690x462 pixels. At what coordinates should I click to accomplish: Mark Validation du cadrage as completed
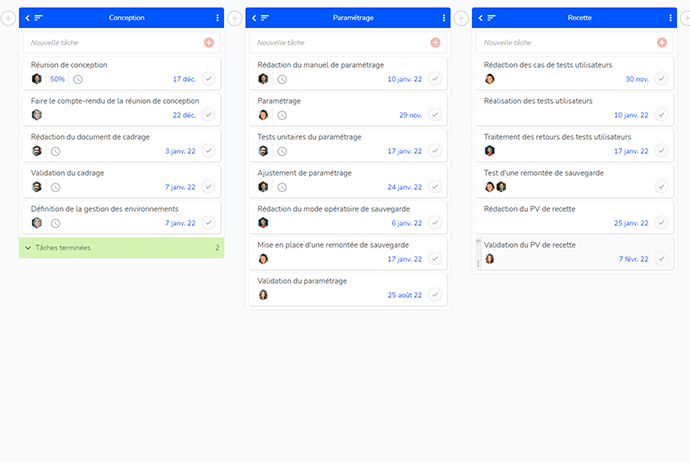tap(209, 187)
